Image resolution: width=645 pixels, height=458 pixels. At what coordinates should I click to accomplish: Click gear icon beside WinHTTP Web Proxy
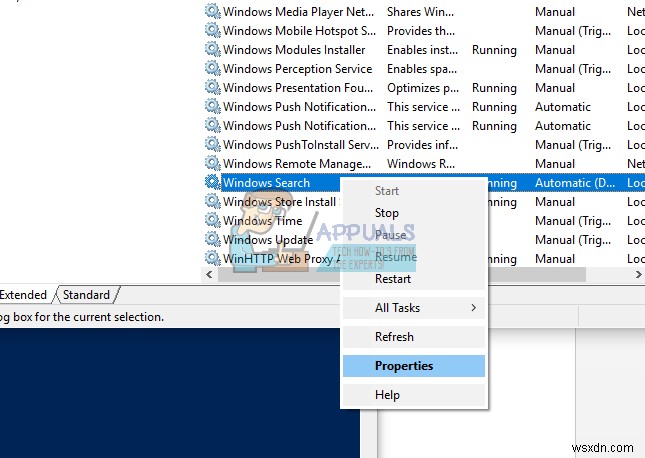(x=213, y=258)
